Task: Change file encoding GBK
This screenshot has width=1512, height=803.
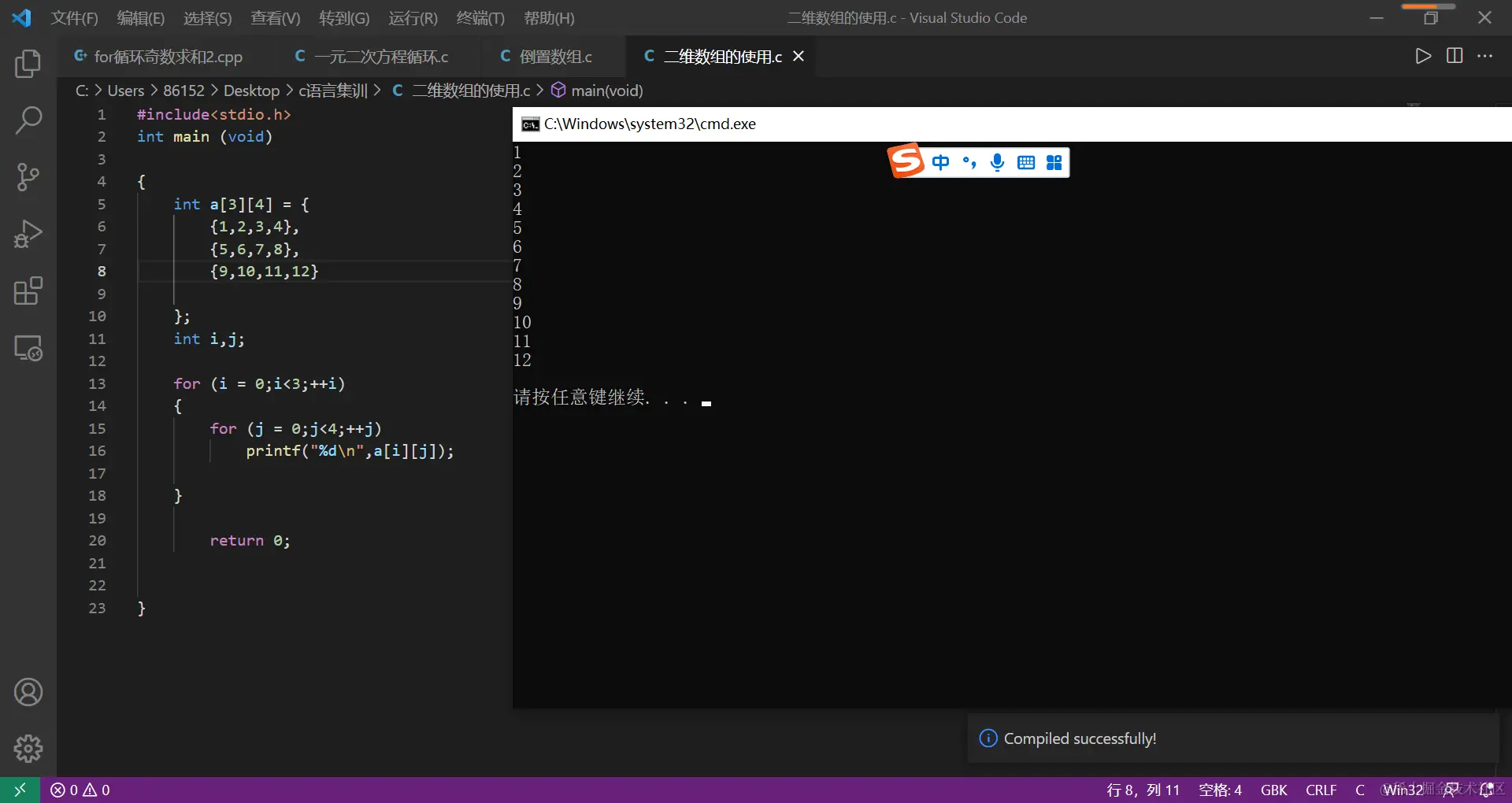Action: point(1273,790)
